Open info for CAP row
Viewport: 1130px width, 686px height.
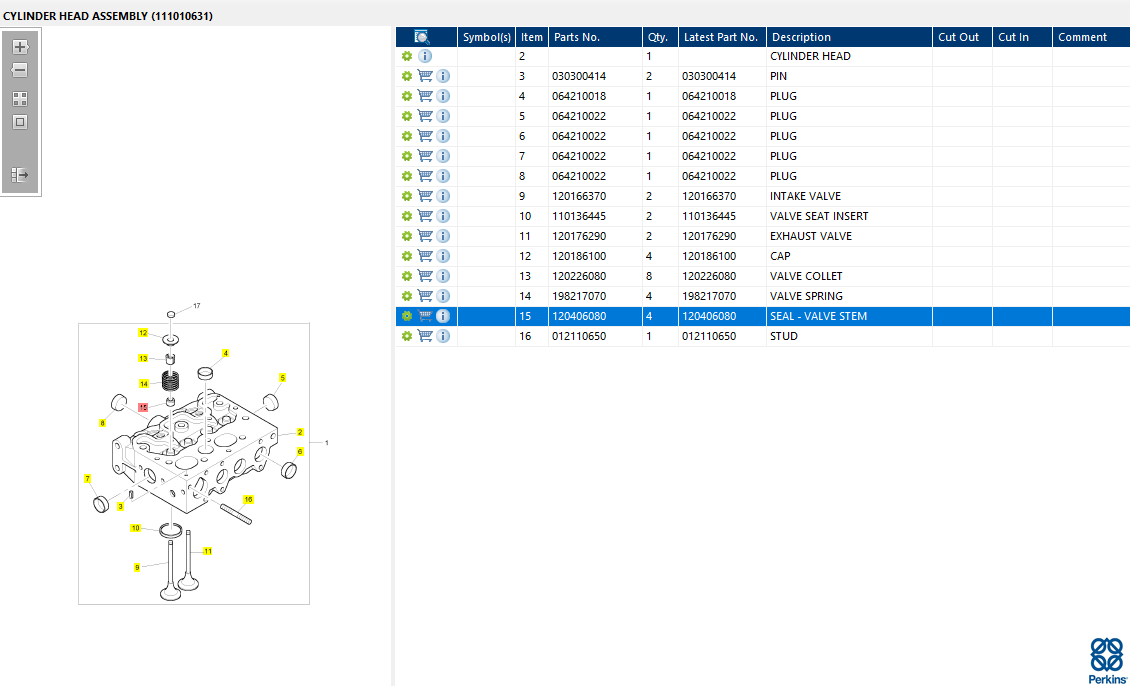(443, 256)
